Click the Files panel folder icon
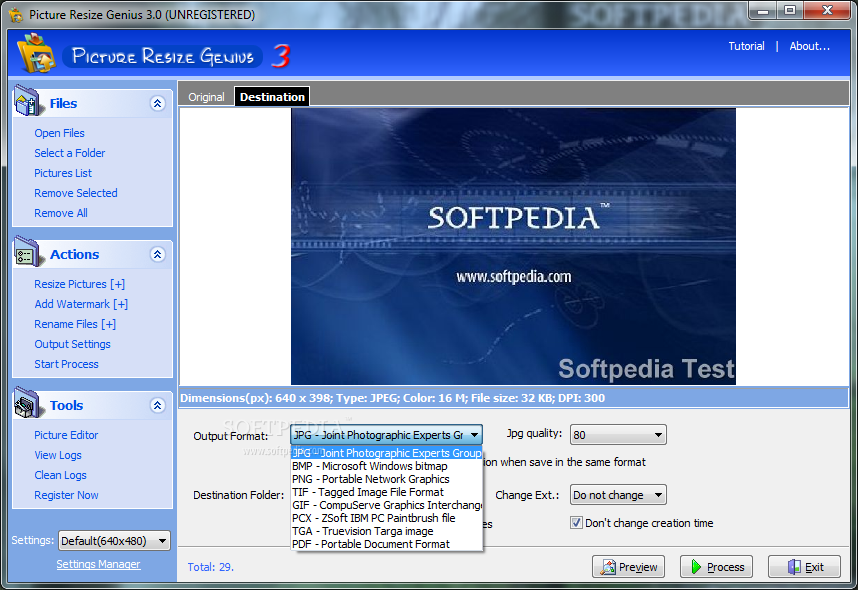Screen dimensions: 858x590 pos(27,101)
